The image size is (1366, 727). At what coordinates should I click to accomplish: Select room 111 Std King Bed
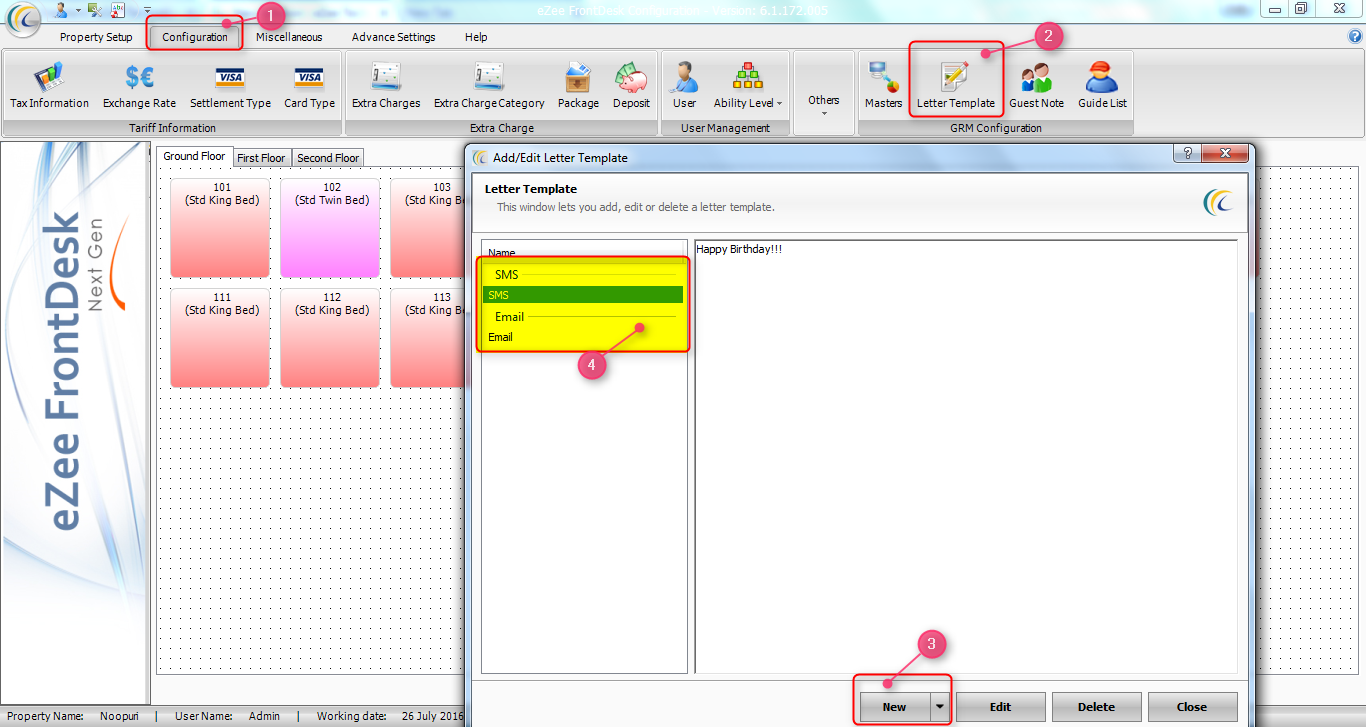click(x=220, y=338)
